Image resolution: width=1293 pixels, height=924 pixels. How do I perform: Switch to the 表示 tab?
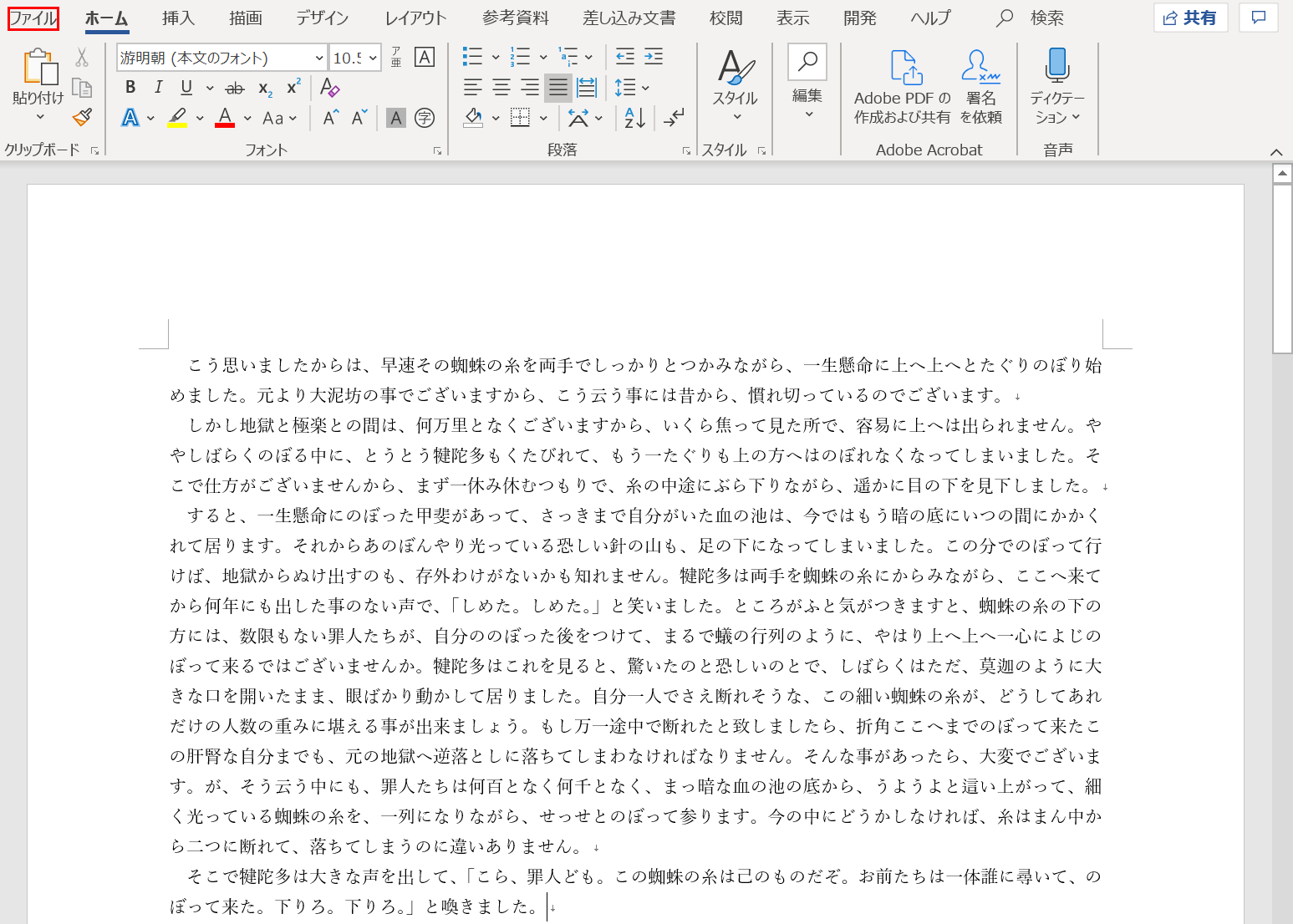792,18
